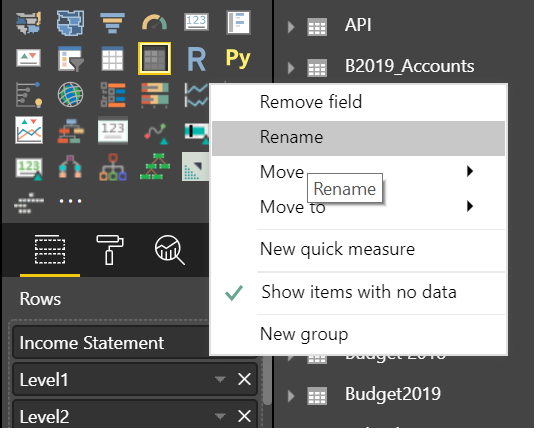Choose the line chart with red and green triangles

click(29, 130)
